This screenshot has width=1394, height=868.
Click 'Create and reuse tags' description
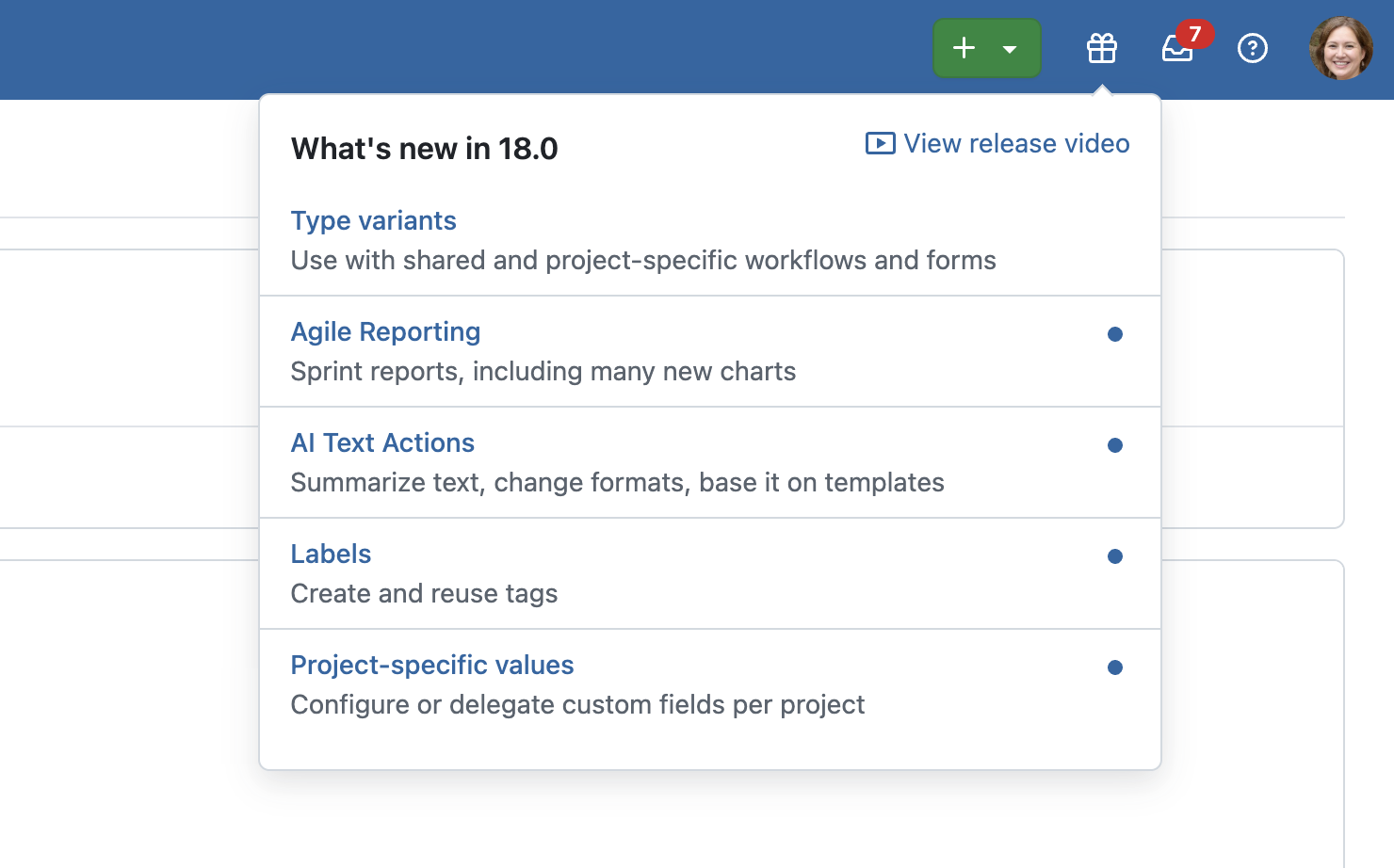pyautogui.click(x=424, y=593)
